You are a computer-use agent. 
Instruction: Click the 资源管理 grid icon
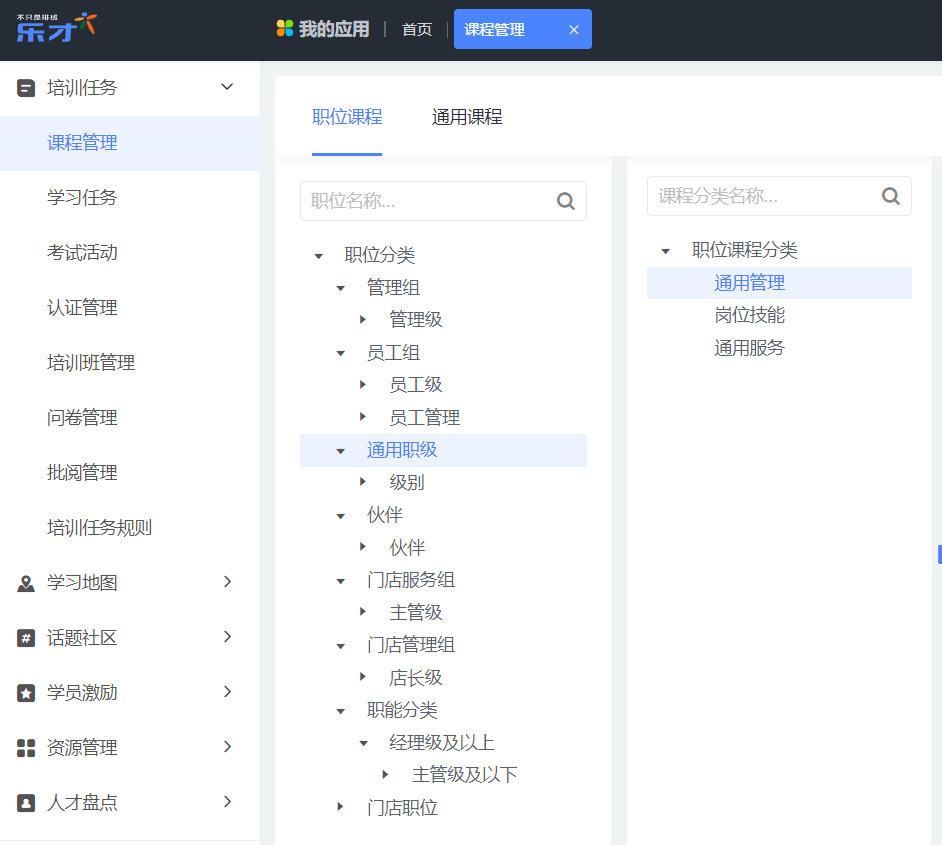point(26,748)
